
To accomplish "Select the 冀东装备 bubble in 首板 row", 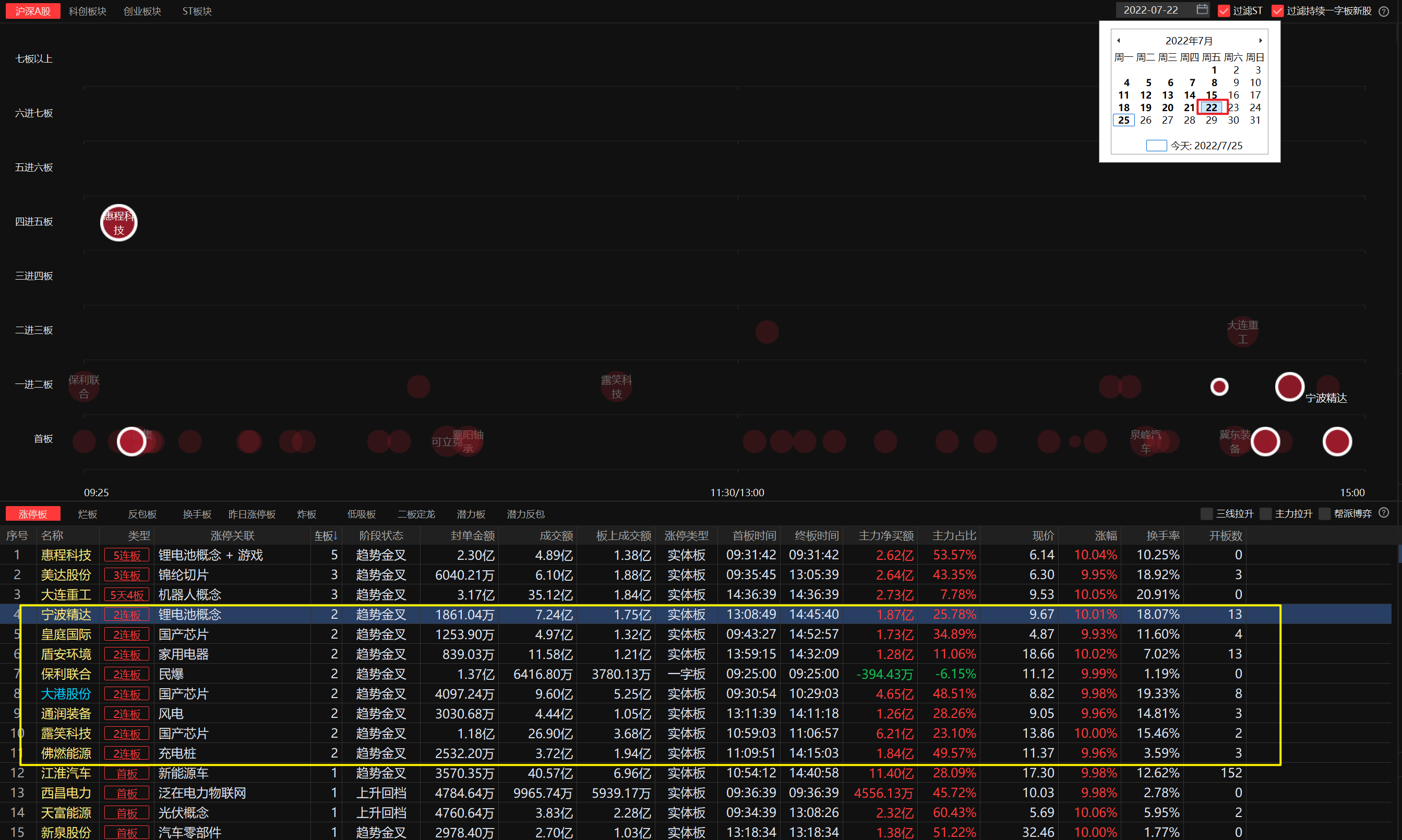I will pyautogui.click(x=1235, y=441).
